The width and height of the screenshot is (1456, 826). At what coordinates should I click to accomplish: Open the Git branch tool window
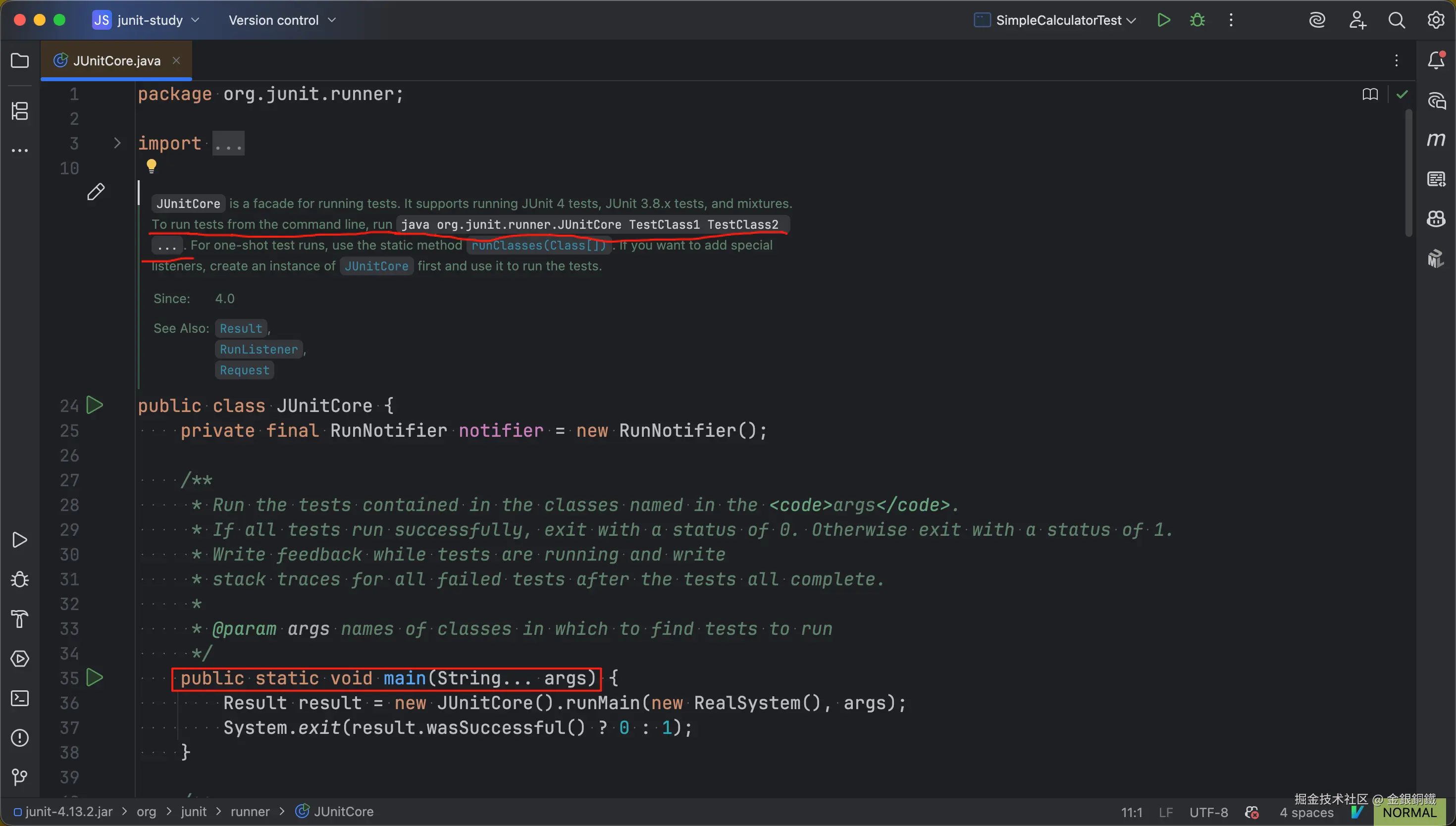click(20, 776)
